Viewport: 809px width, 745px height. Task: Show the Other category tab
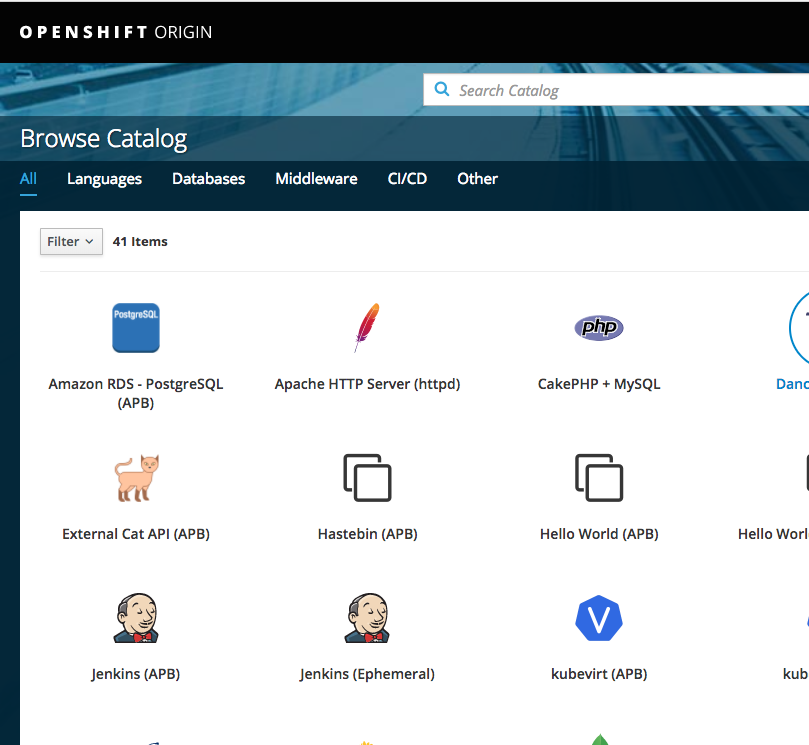477,179
